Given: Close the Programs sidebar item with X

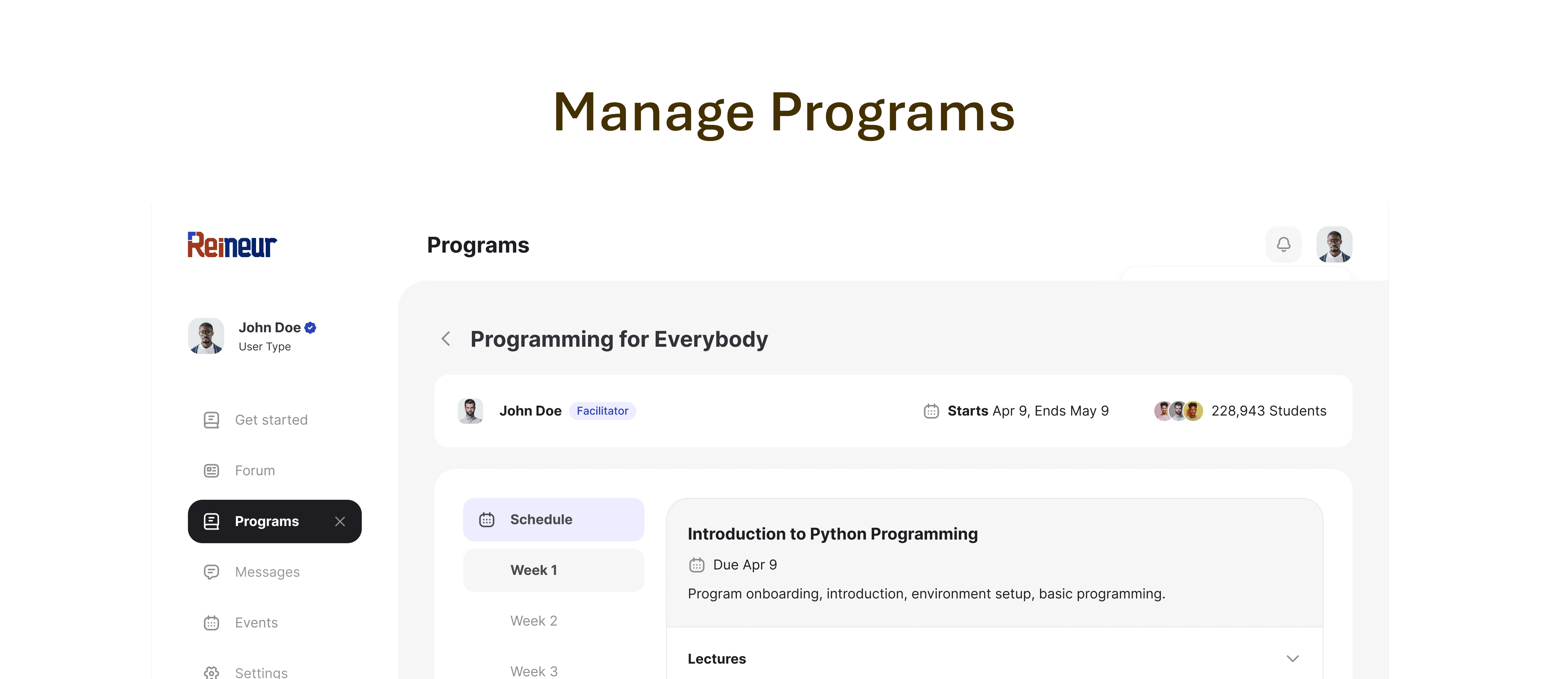Looking at the screenshot, I should (340, 521).
